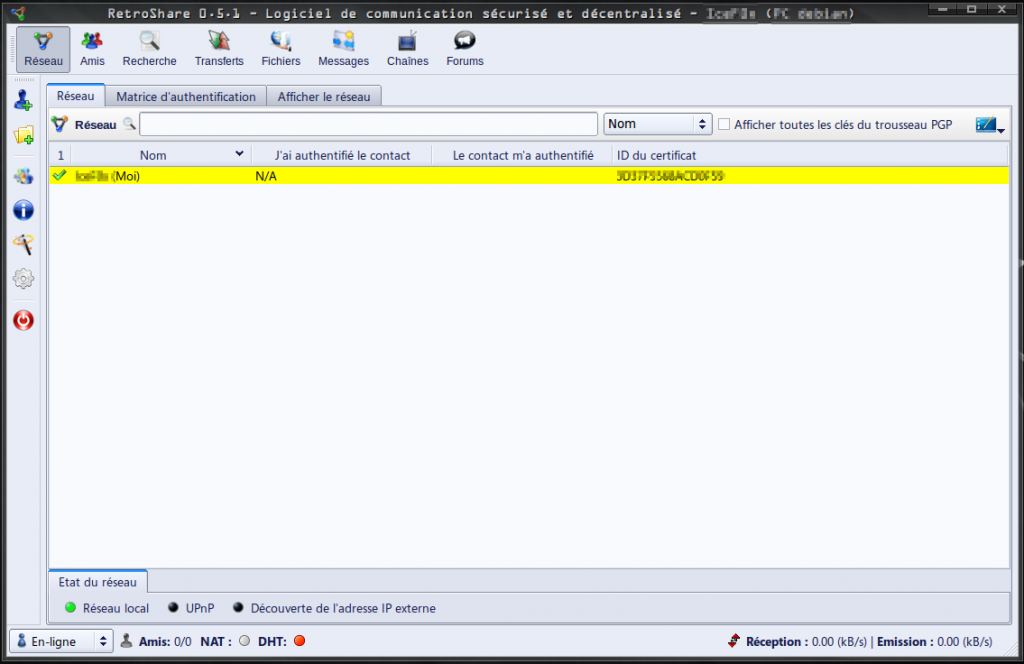The width and height of the screenshot is (1024, 664).
Task: Enable Afficher toutes les clés du trousseau PGP
Action: click(x=724, y=124)
